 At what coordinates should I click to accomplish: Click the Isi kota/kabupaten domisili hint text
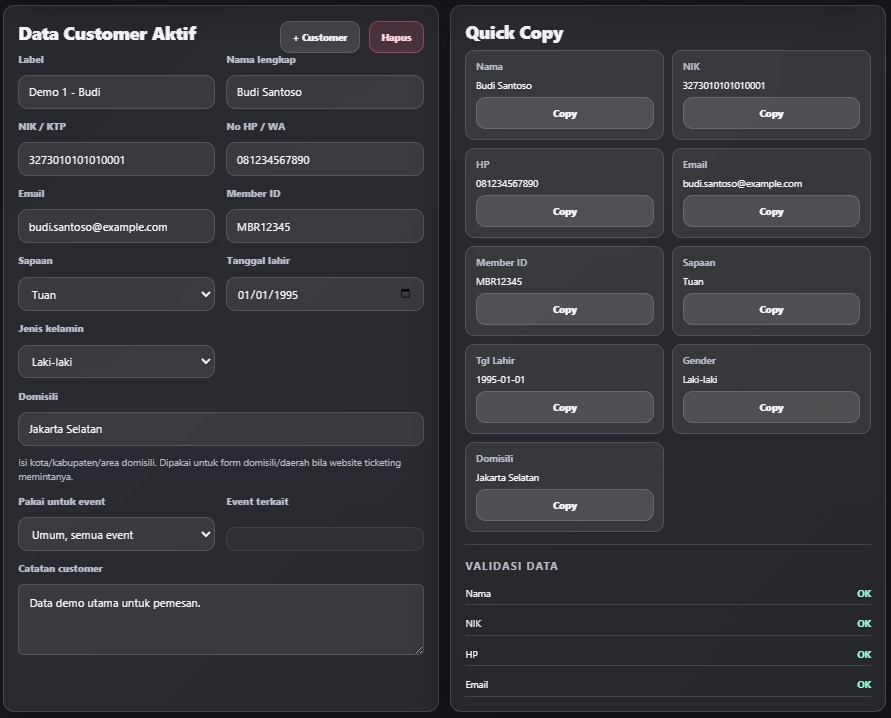tap(210, 469)
